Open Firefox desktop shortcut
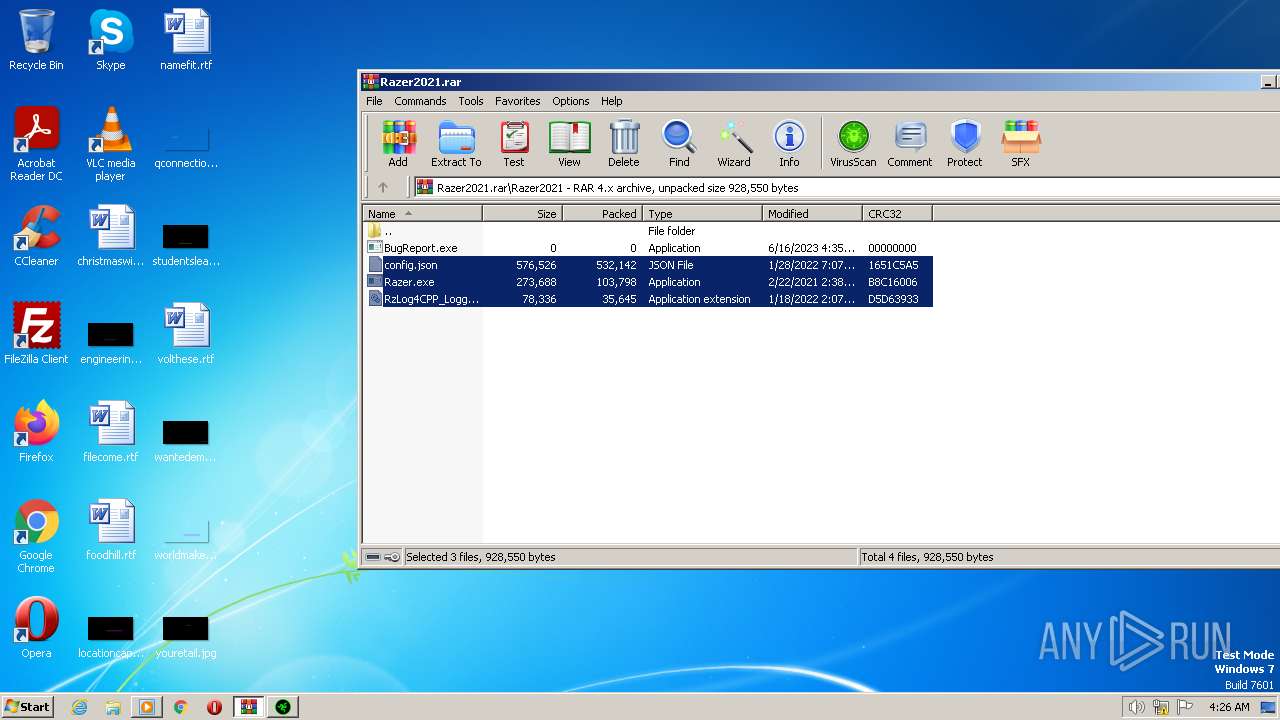Viewport: 1280px width, 720px height. pyautogui.click(x=36, y=432)
